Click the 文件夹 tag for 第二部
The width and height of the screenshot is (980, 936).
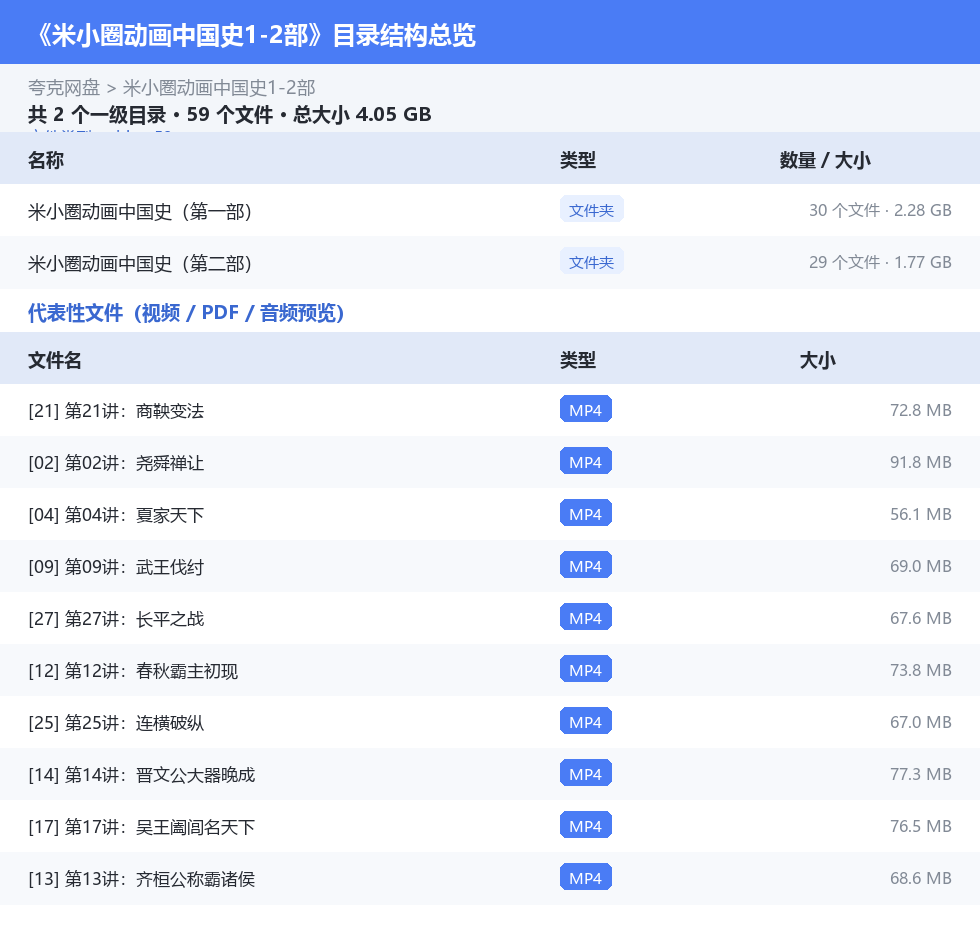[x=591, y=262]
